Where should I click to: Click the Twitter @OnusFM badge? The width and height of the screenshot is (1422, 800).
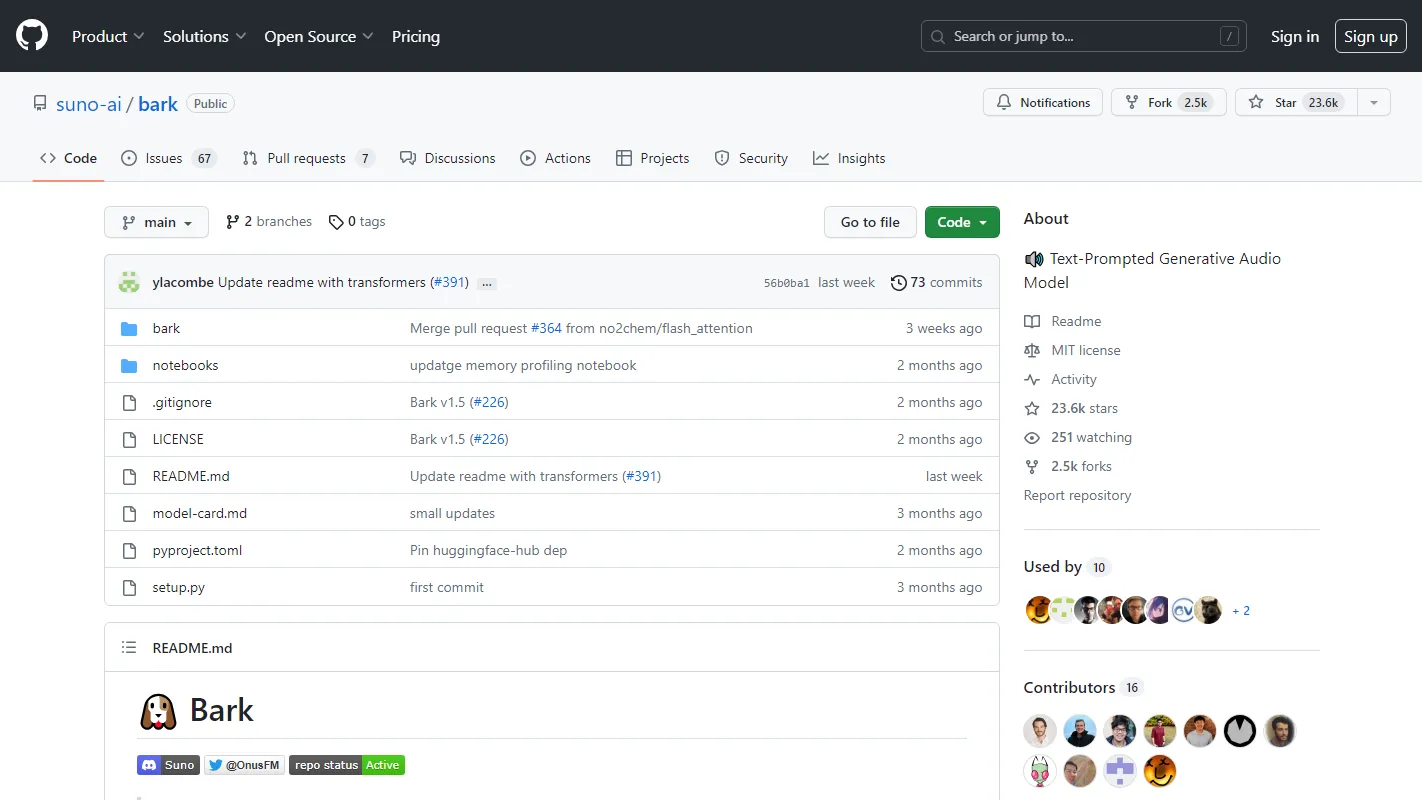(x=244, y=765)
